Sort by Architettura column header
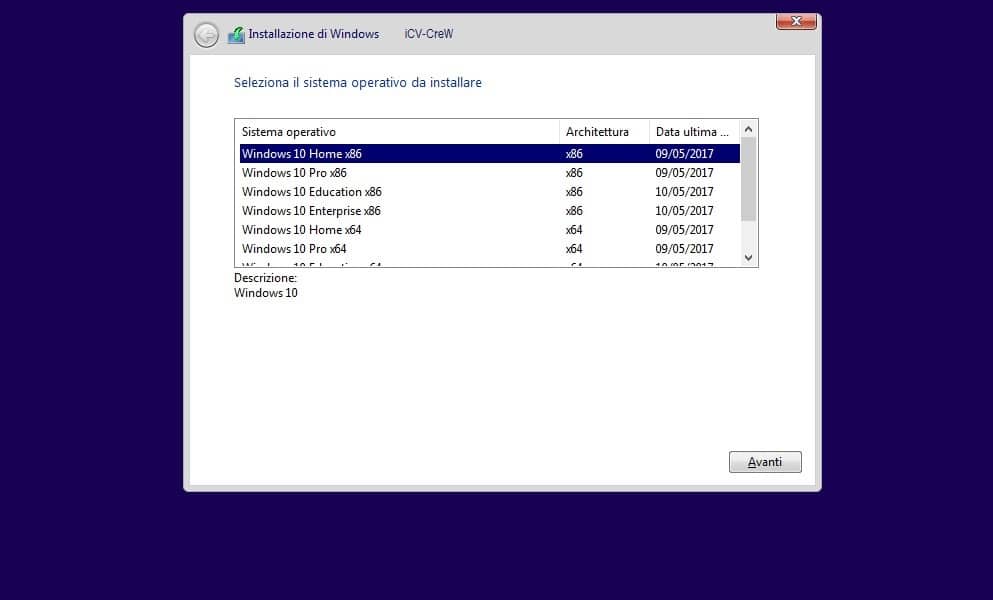The width and height of the screenshot is (993, 600). point(604,132)
